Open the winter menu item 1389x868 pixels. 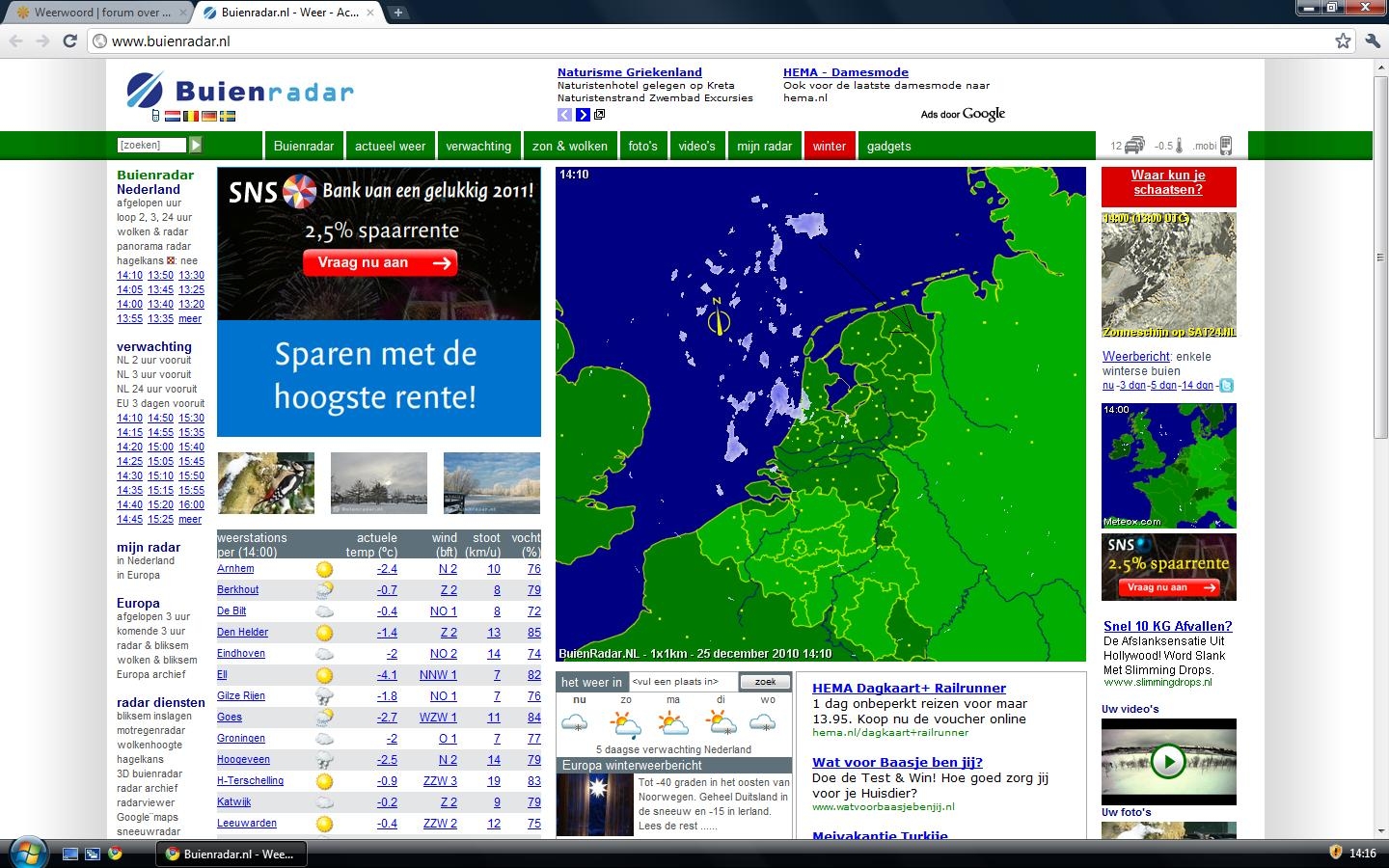829,146
